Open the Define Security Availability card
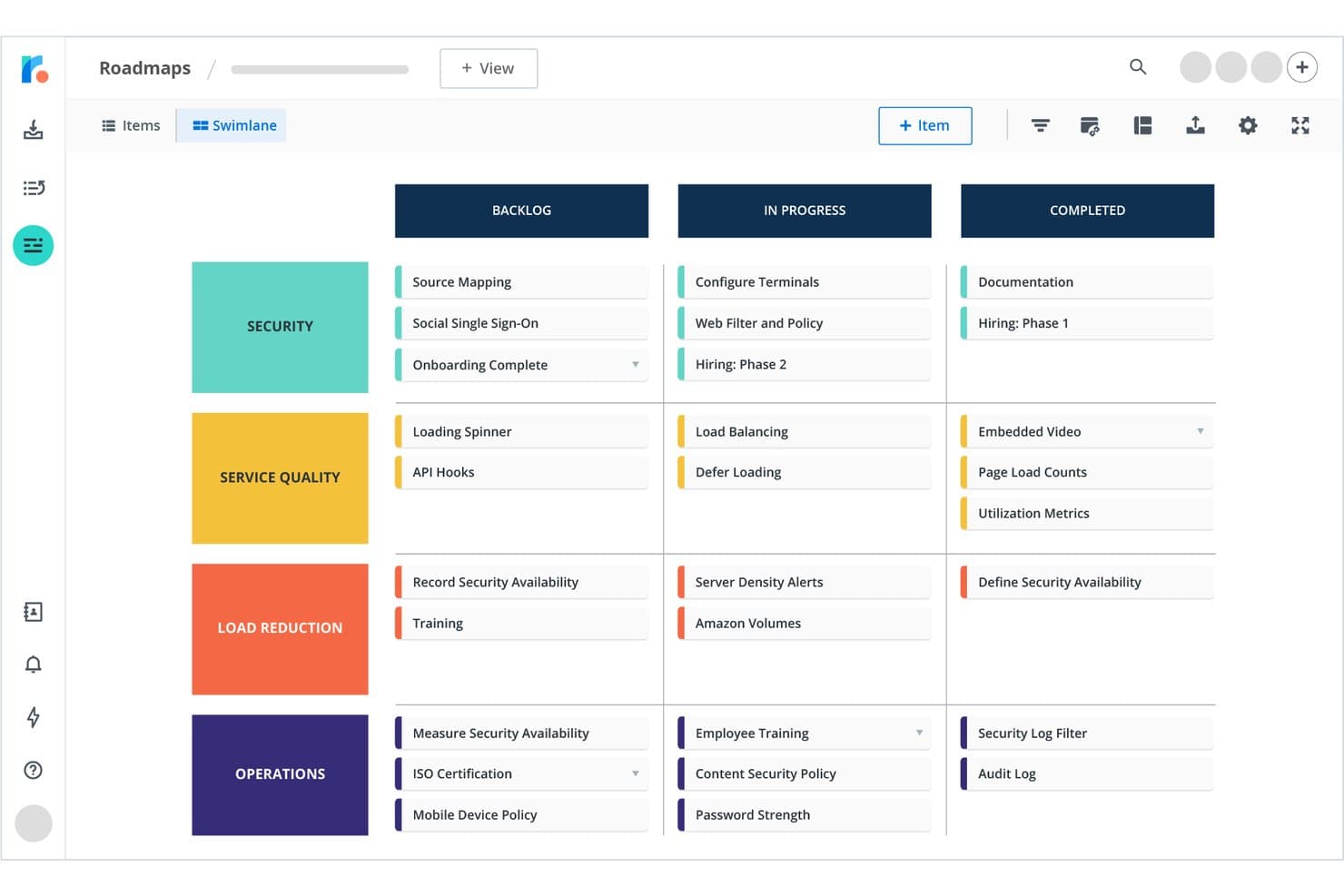Image resolution: width=1344 pixels, height=896 pixels. pos(1087,582)
